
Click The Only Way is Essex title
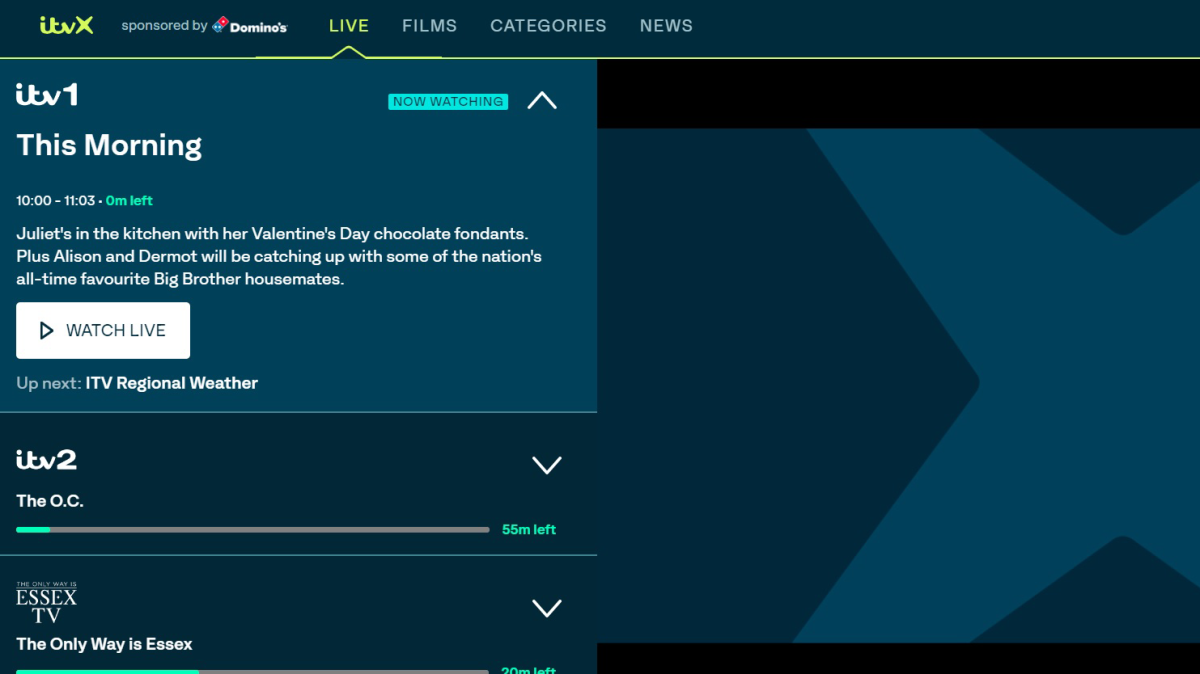tap(104, 644)
